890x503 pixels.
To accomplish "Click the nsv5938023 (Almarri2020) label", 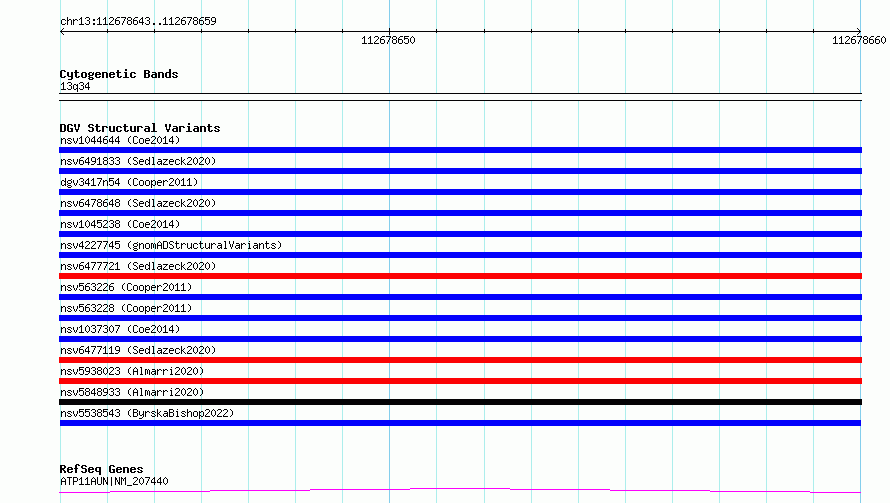I will point(132,371).
